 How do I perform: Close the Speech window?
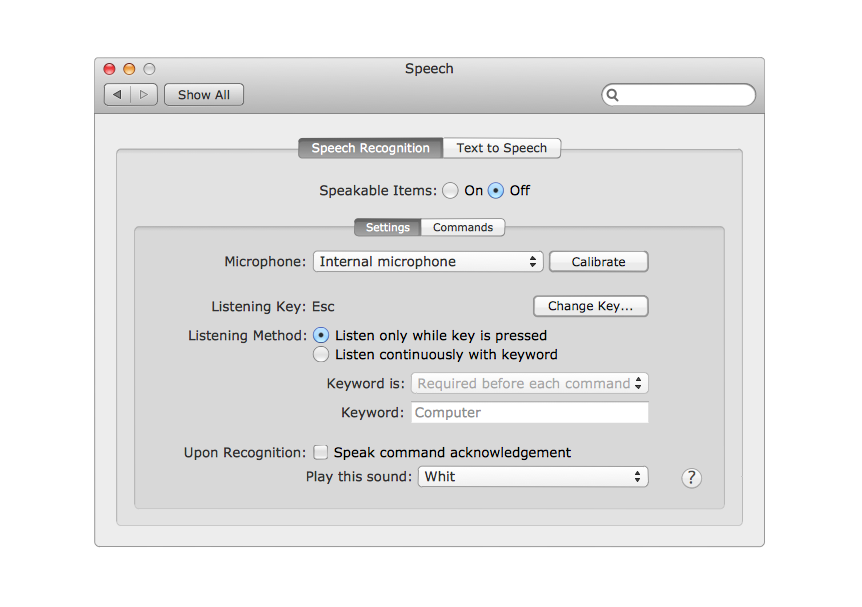110,69
